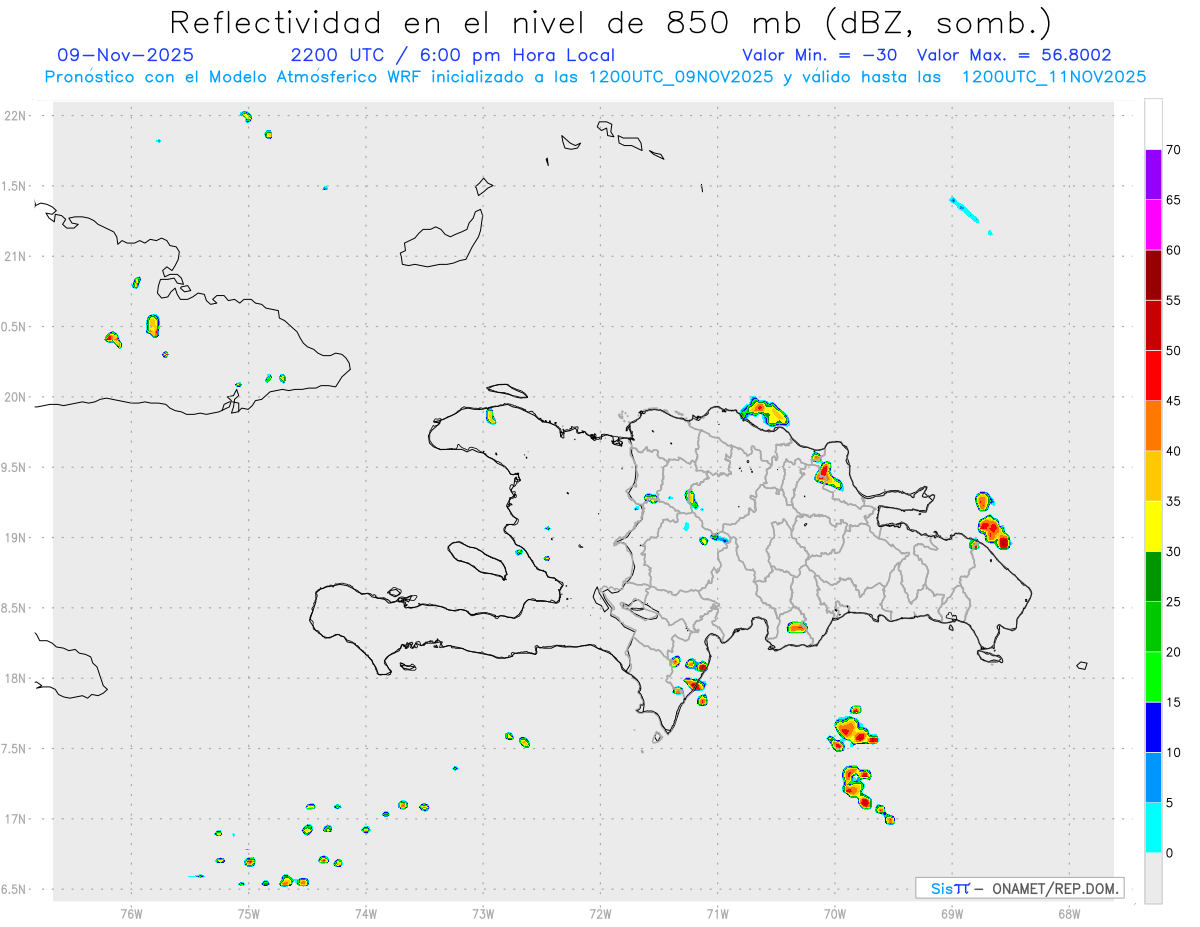Click the colorbar label "55"
The height and width of the screenshot is (927, 1200).
1173,300
